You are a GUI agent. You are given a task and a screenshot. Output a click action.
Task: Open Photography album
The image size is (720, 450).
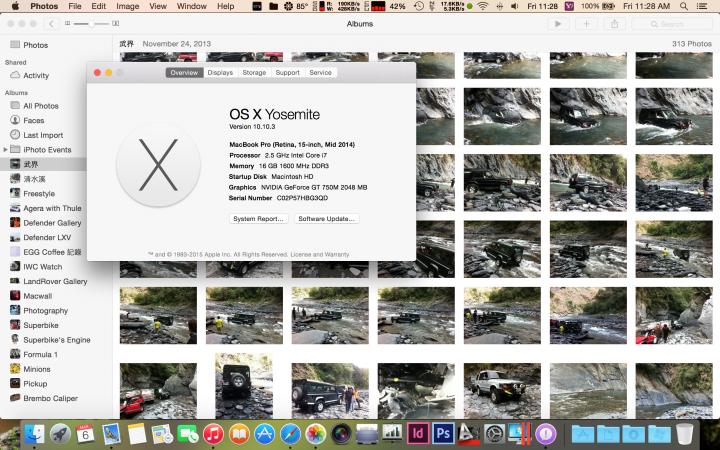(44, 310)
